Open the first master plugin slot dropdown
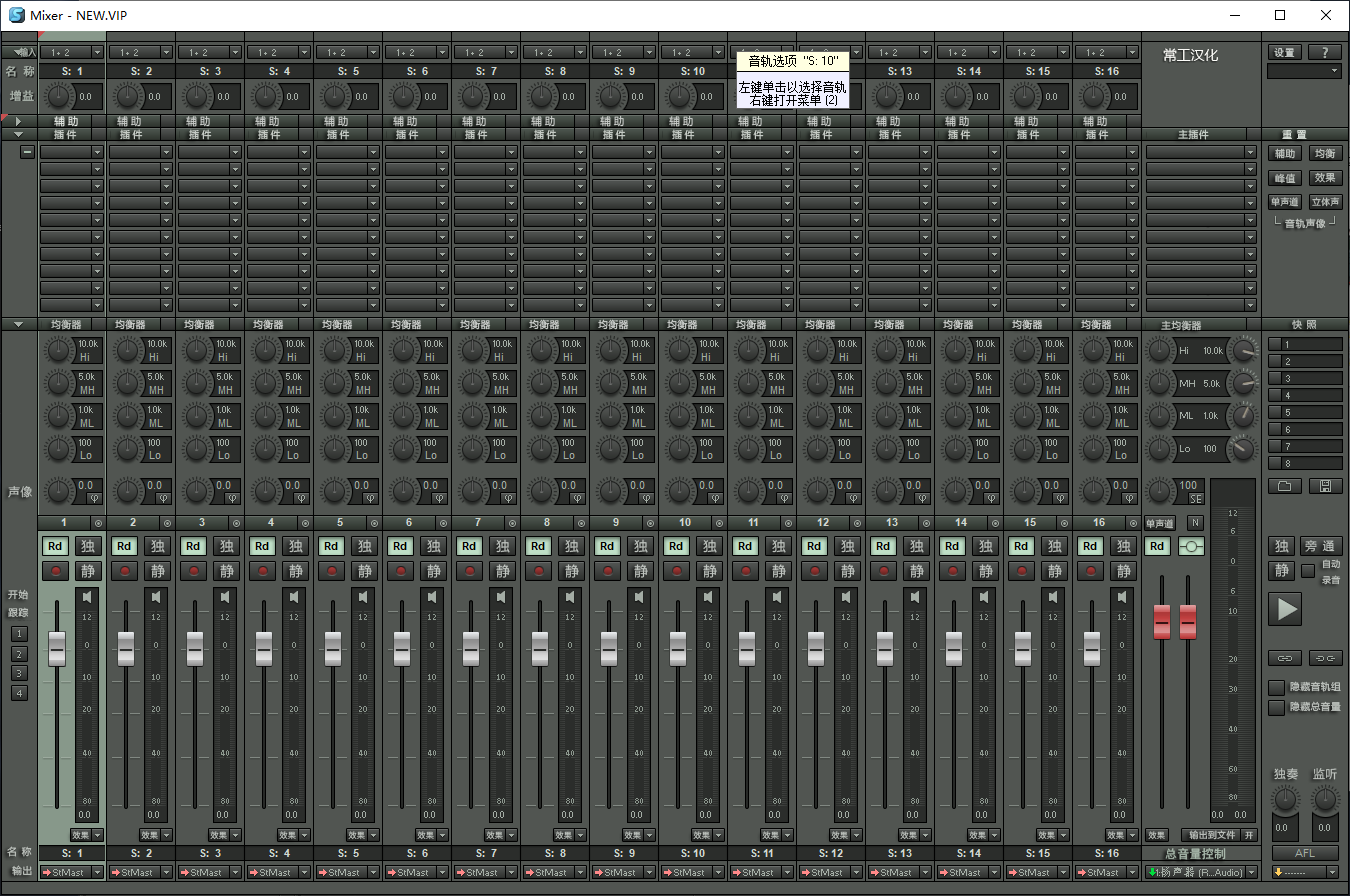The height and width of the screenshot is (896, 1350). click(1250, 152)
